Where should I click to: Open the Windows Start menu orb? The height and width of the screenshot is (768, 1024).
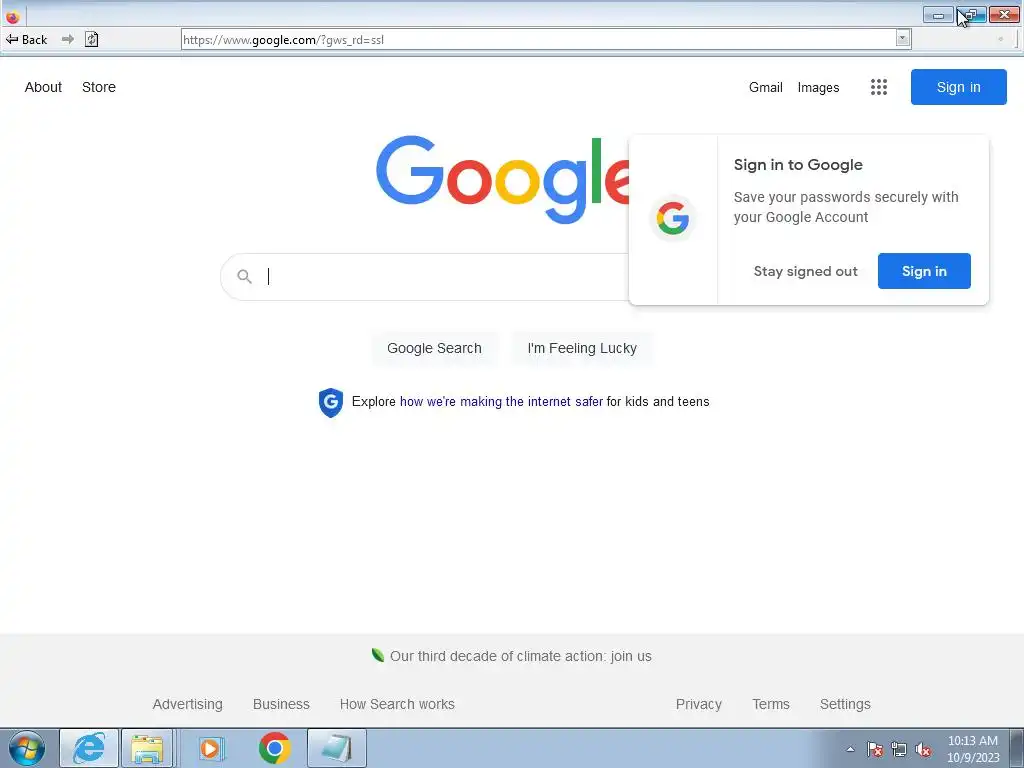[27, 748]
